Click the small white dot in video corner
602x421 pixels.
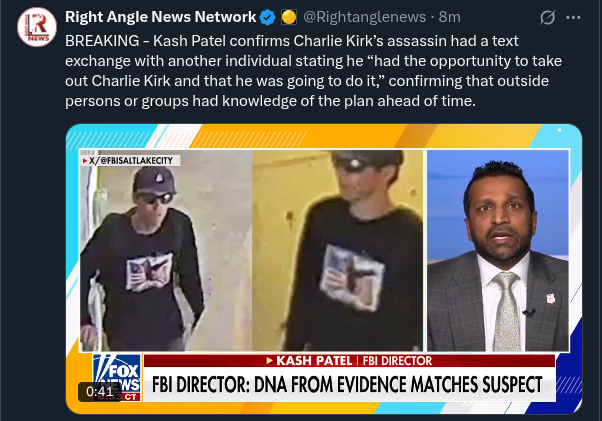pyautogui.click(x=559, y=130)
